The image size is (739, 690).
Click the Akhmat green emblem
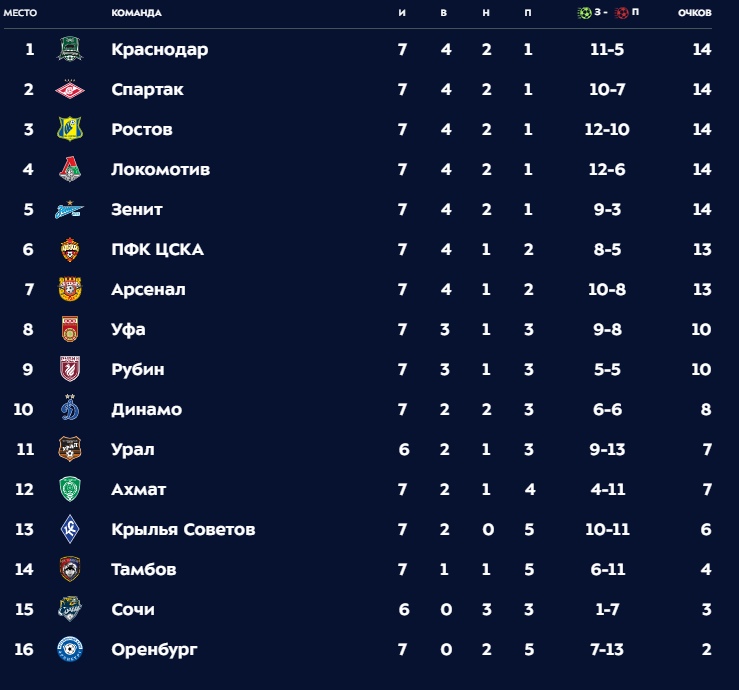click(70, 489)
